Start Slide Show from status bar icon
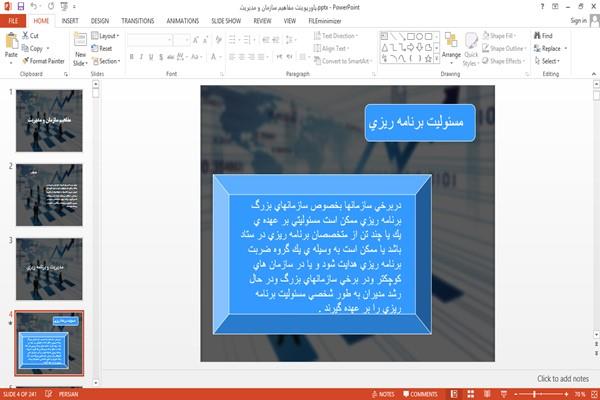600x400 pixels. click(504, 394)
